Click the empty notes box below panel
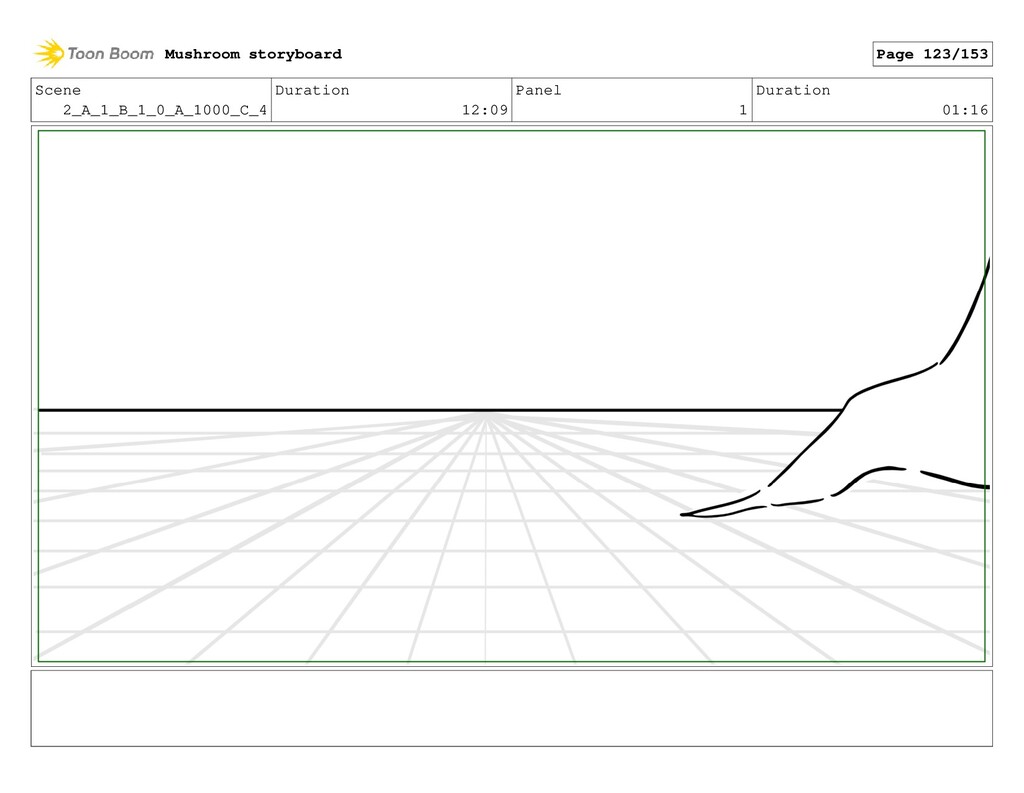The image size is (1024, 793). click(511, 708)
